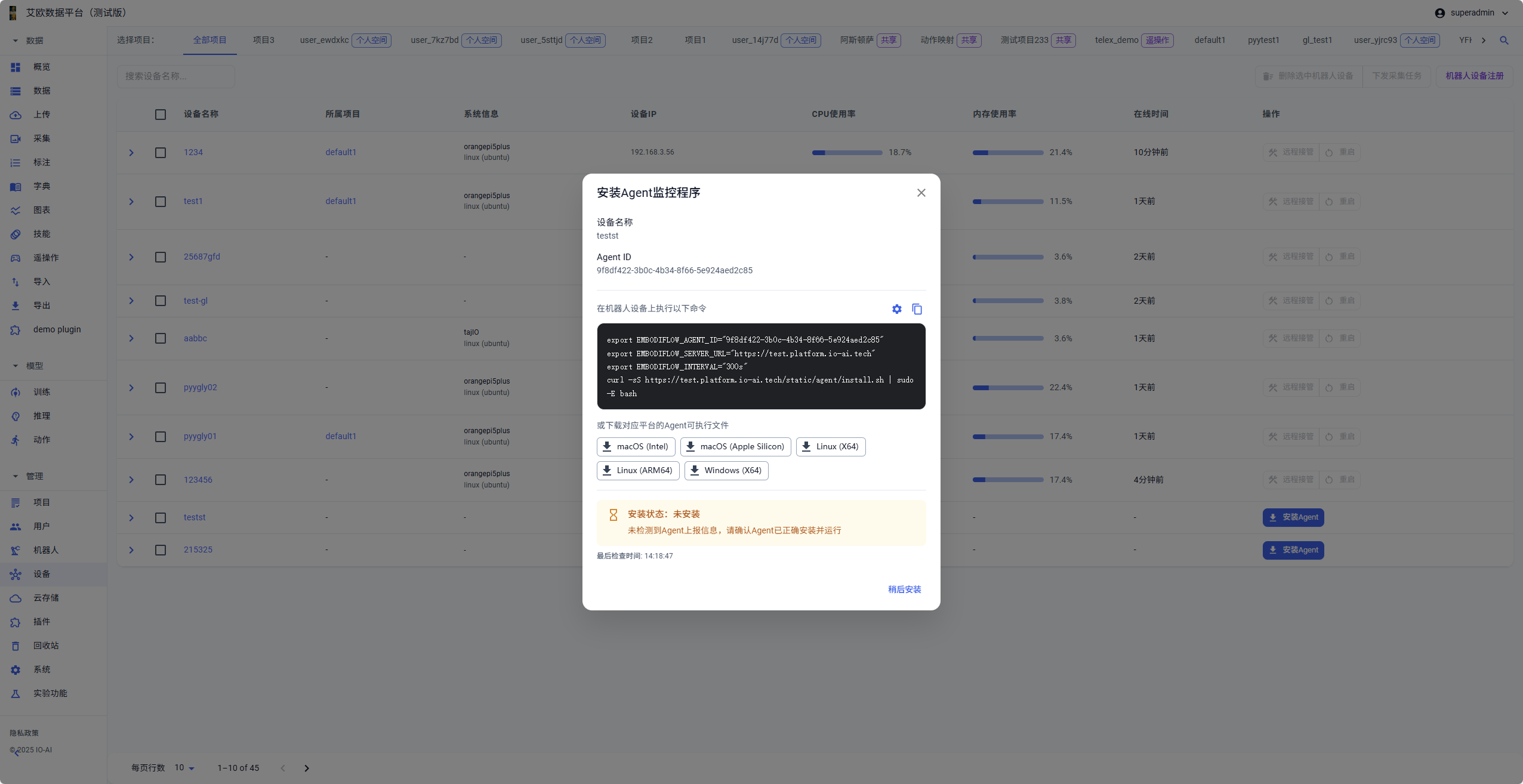Click the robot arm icon in sidebar

(16, 550)
